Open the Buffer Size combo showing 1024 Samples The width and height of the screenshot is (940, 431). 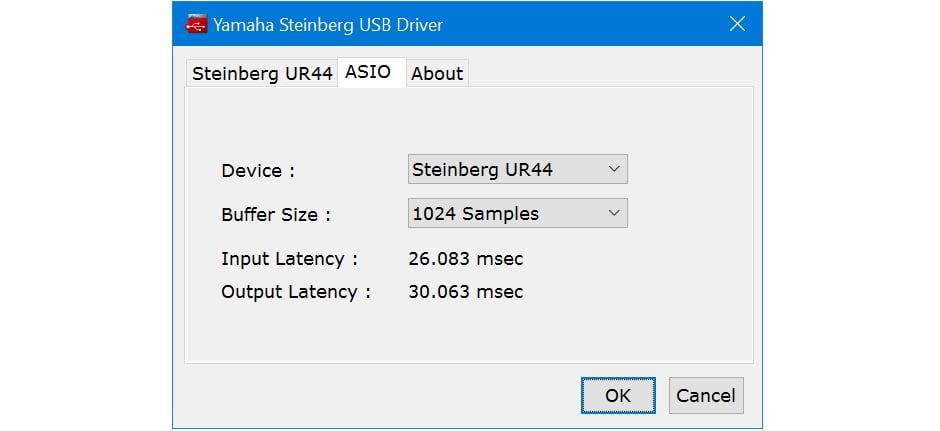(x=517, y=213)
